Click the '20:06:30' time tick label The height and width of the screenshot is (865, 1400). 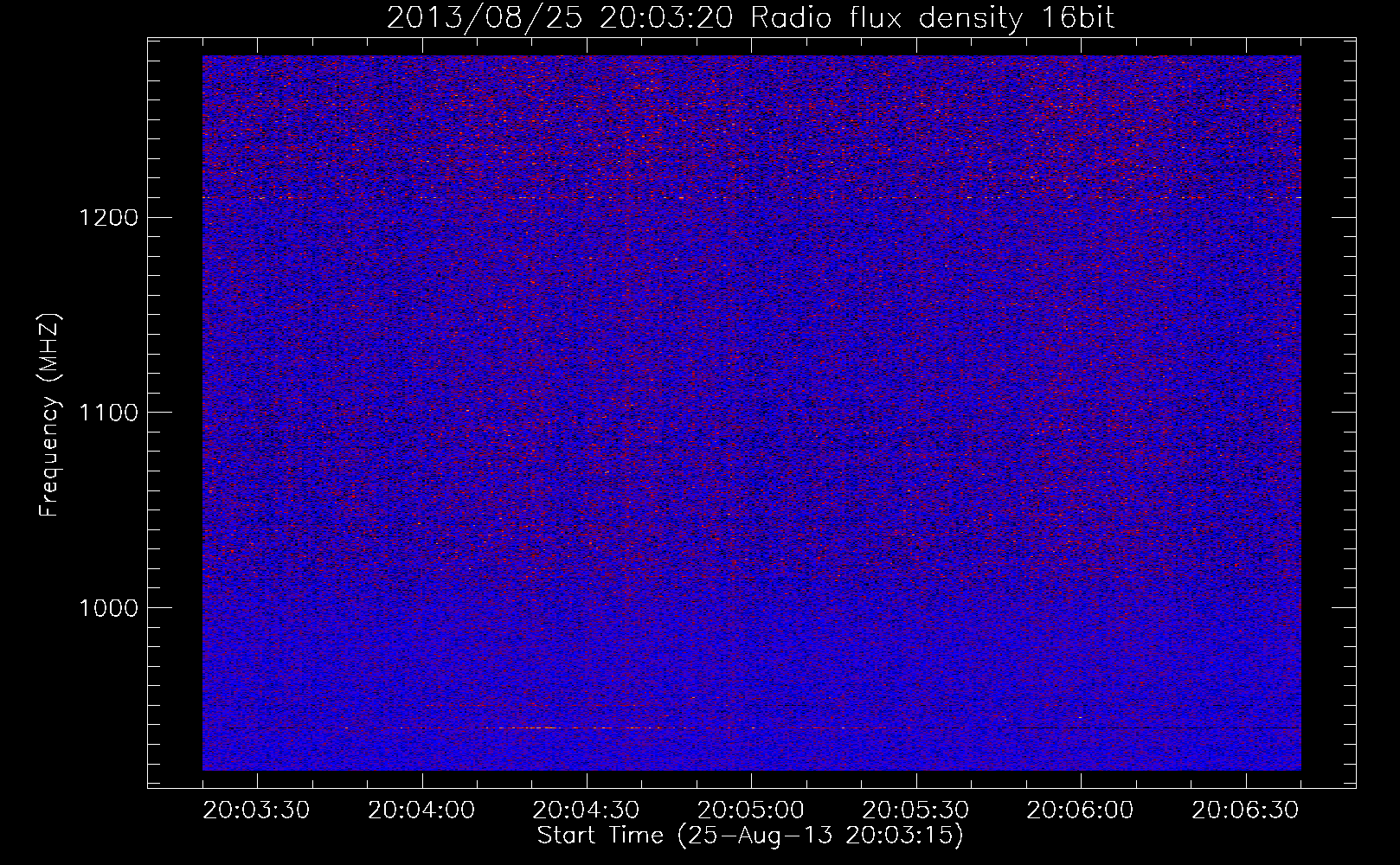1245,810
